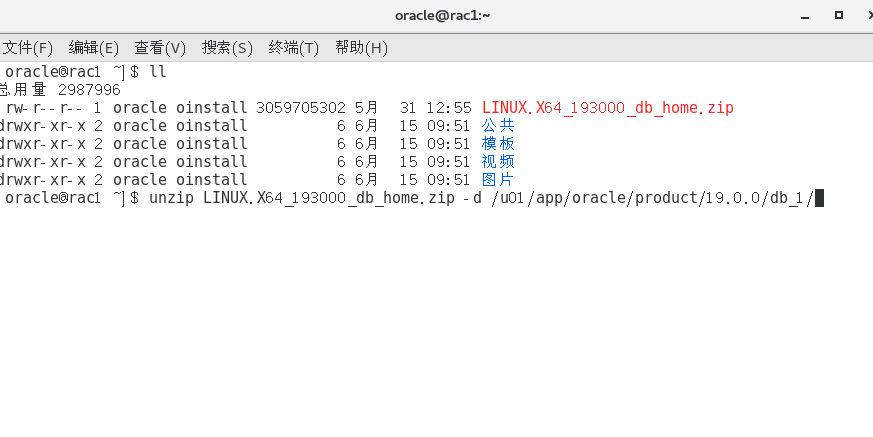Open the 帮助(H) menu
Viewport: 873px width, 437px height.
click(x=361, y=47)
